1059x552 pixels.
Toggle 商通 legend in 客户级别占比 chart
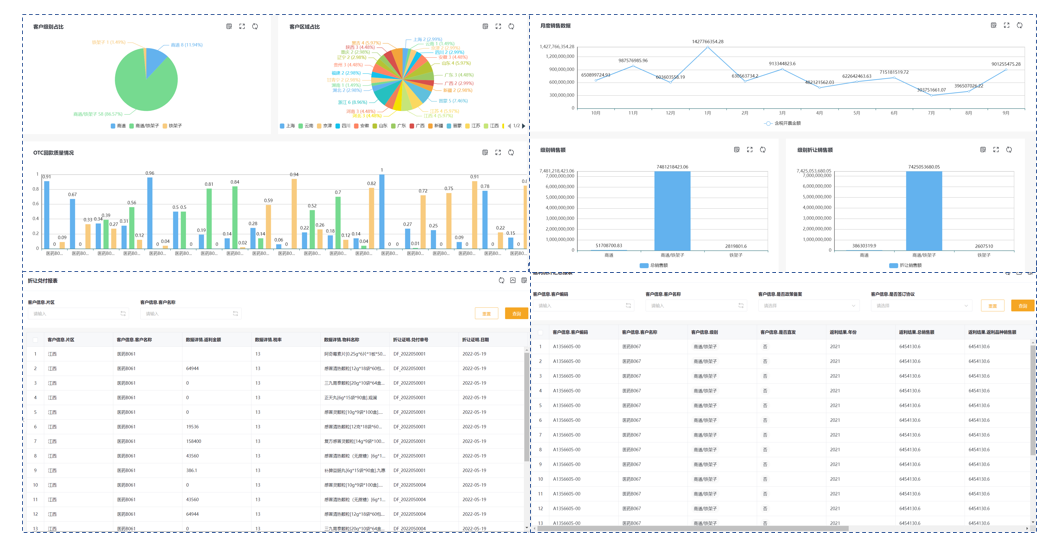[118, 126]
